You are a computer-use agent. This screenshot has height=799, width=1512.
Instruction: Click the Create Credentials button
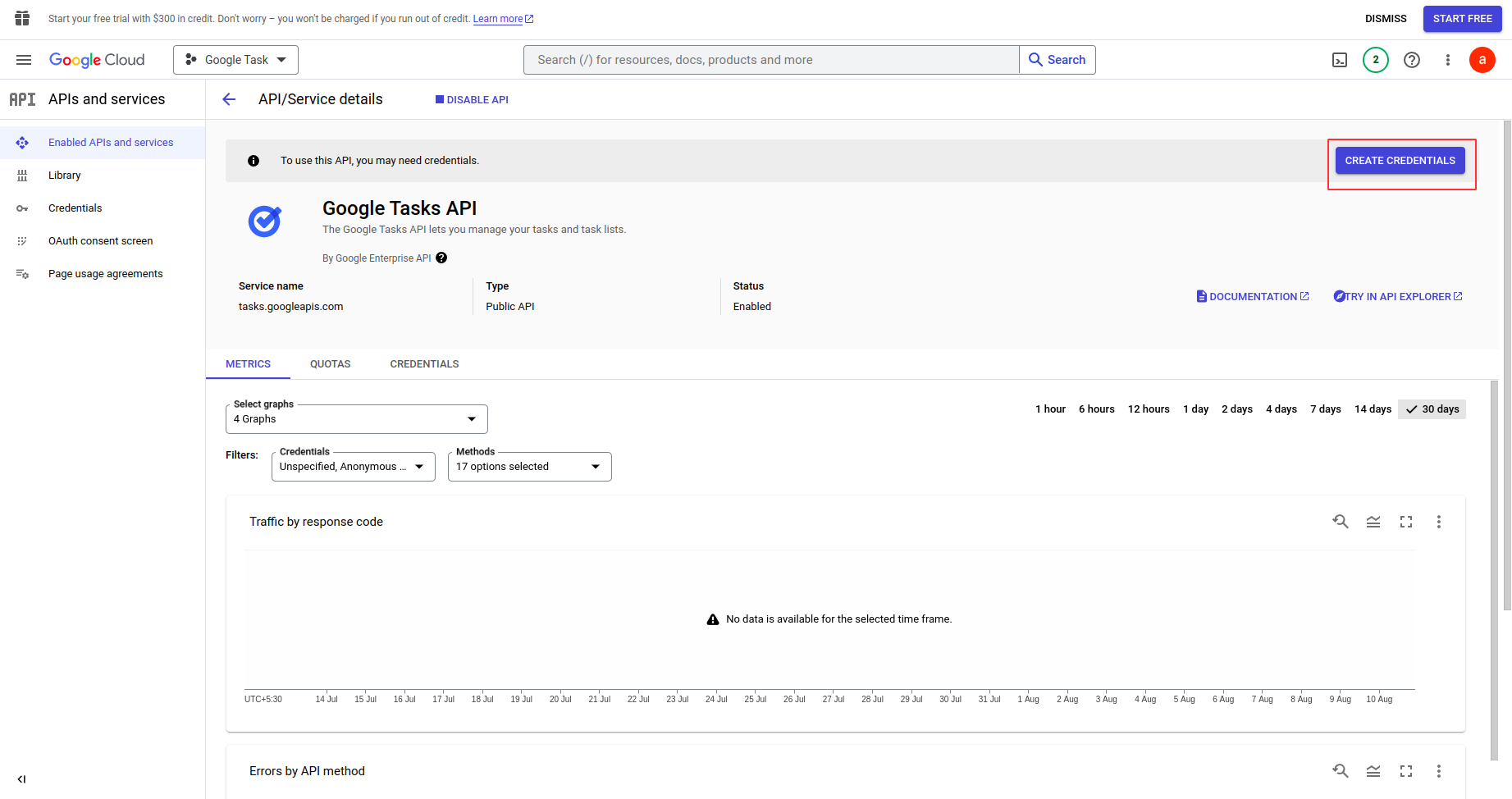pos(1400,161)
